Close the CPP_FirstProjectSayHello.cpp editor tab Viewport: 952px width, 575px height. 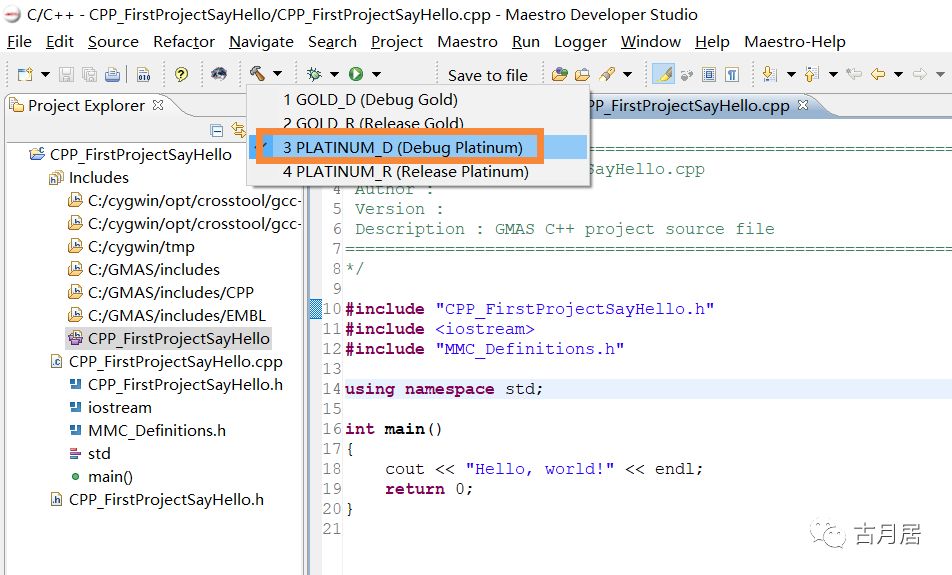(804, 105)
